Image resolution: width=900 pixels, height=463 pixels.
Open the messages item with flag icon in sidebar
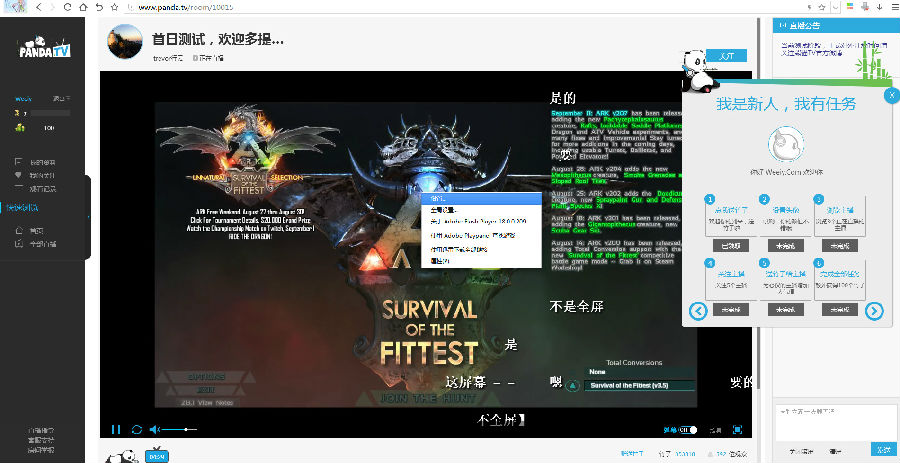[x=36, y=162]
